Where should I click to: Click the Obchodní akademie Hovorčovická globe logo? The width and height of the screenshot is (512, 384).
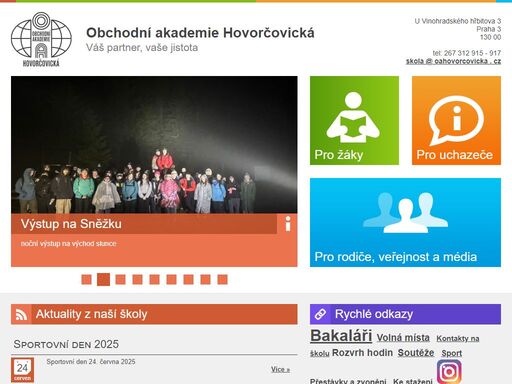tap(41, 39)
